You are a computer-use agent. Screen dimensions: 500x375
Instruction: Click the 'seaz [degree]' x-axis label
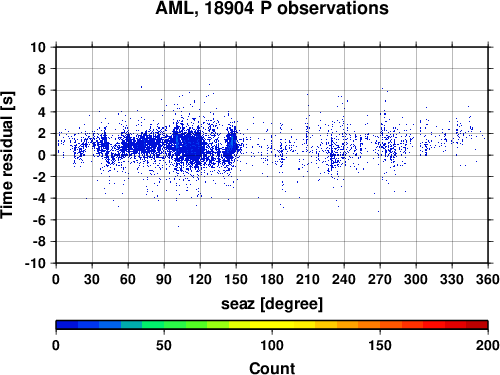coord(272,304)
